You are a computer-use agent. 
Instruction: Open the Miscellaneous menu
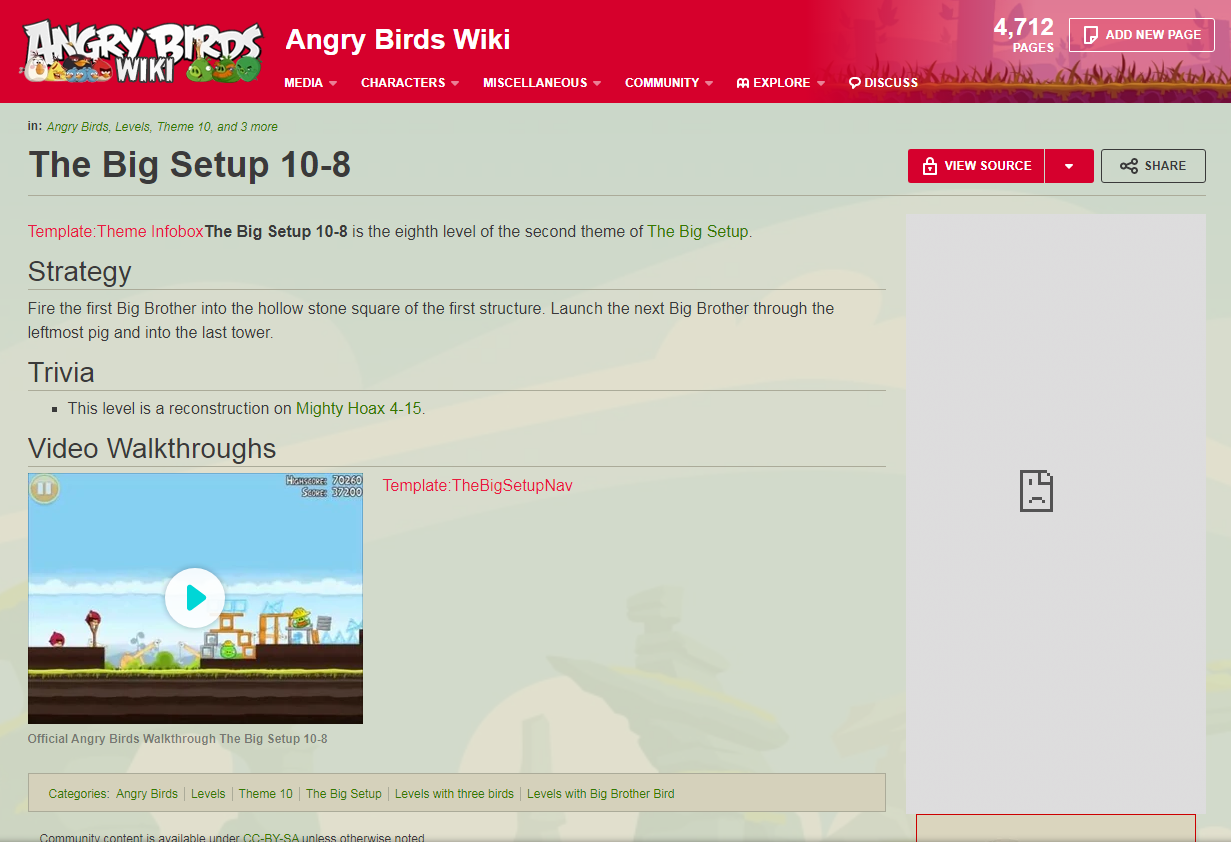point(542,83)
